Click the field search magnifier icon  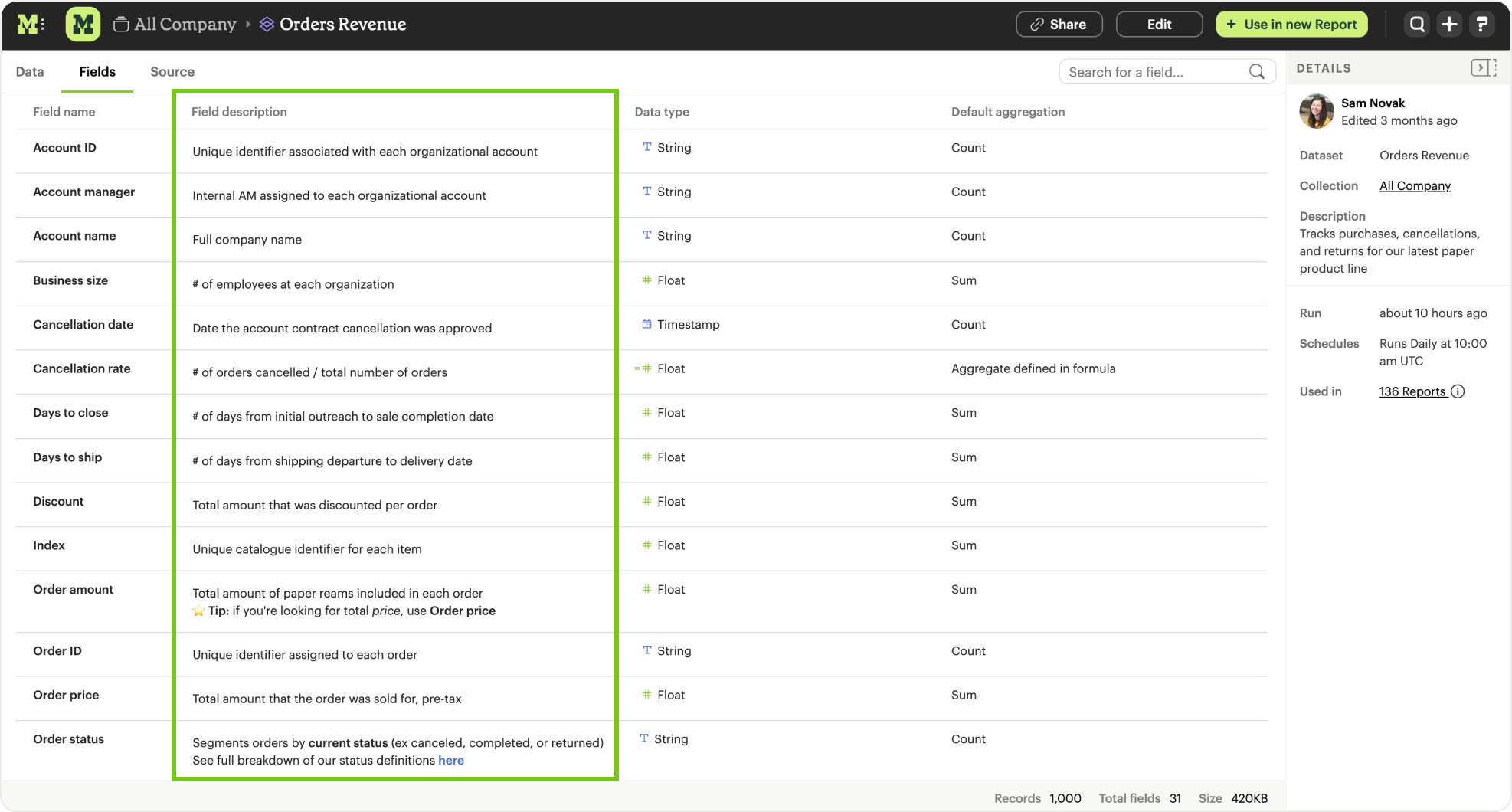[1257, 72]
